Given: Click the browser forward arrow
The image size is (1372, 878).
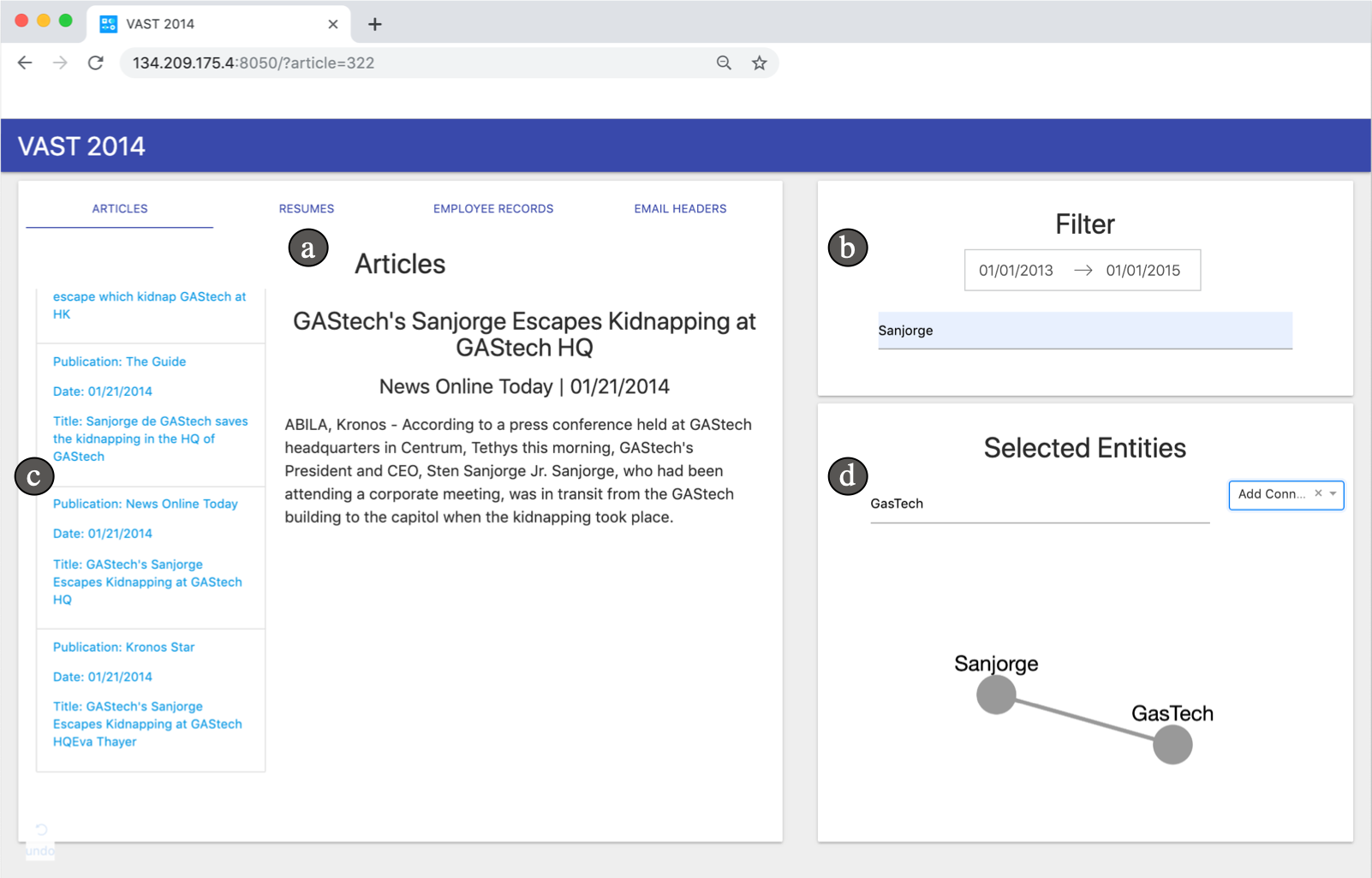Looking at the screenshot, I should pos(60,63).
